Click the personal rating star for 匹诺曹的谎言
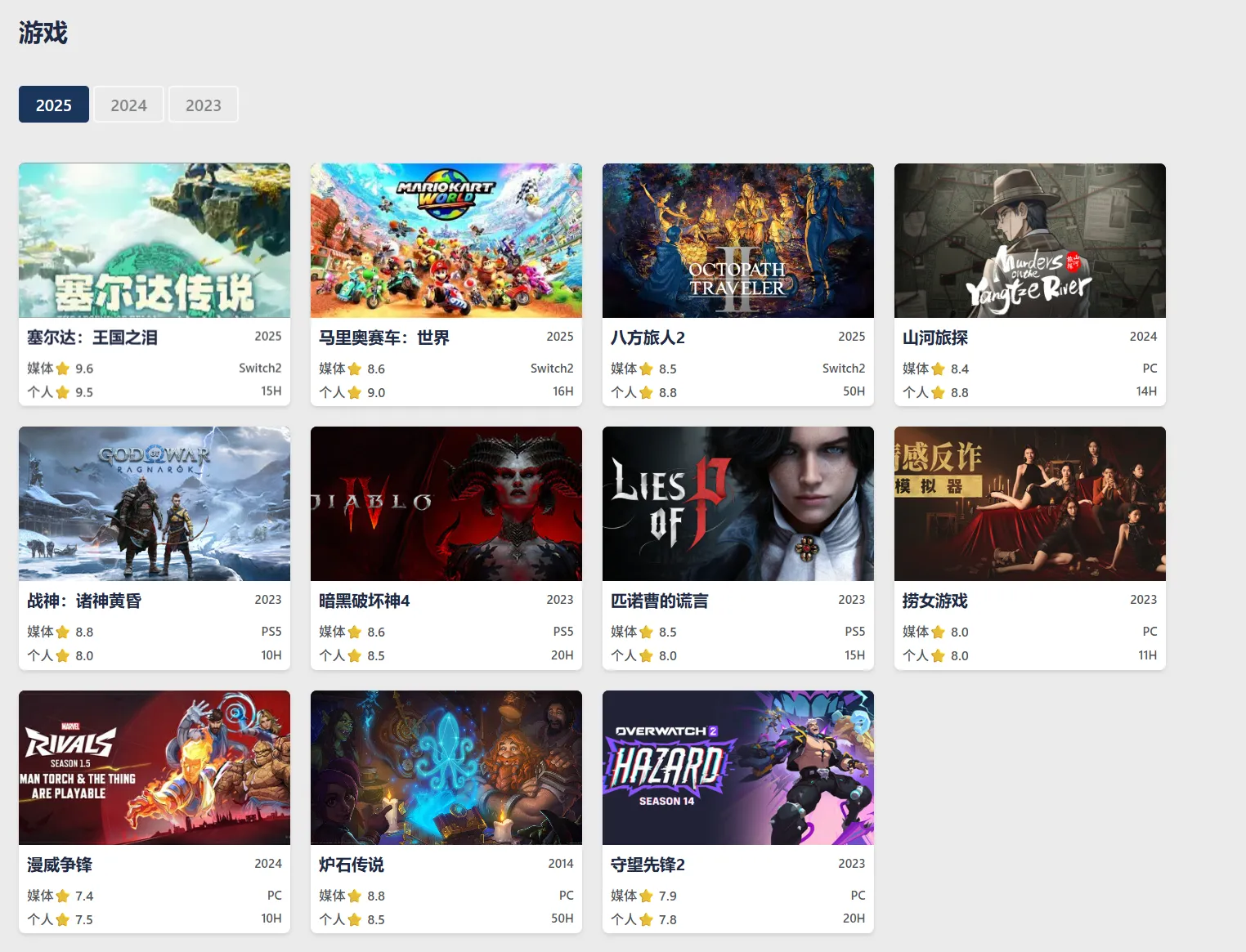 pos(647,655)
